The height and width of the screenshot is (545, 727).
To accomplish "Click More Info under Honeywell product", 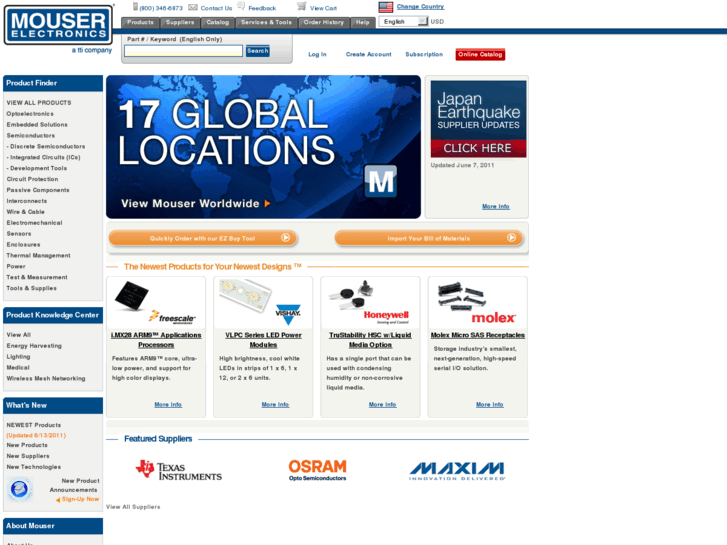I will click(383, 404).
